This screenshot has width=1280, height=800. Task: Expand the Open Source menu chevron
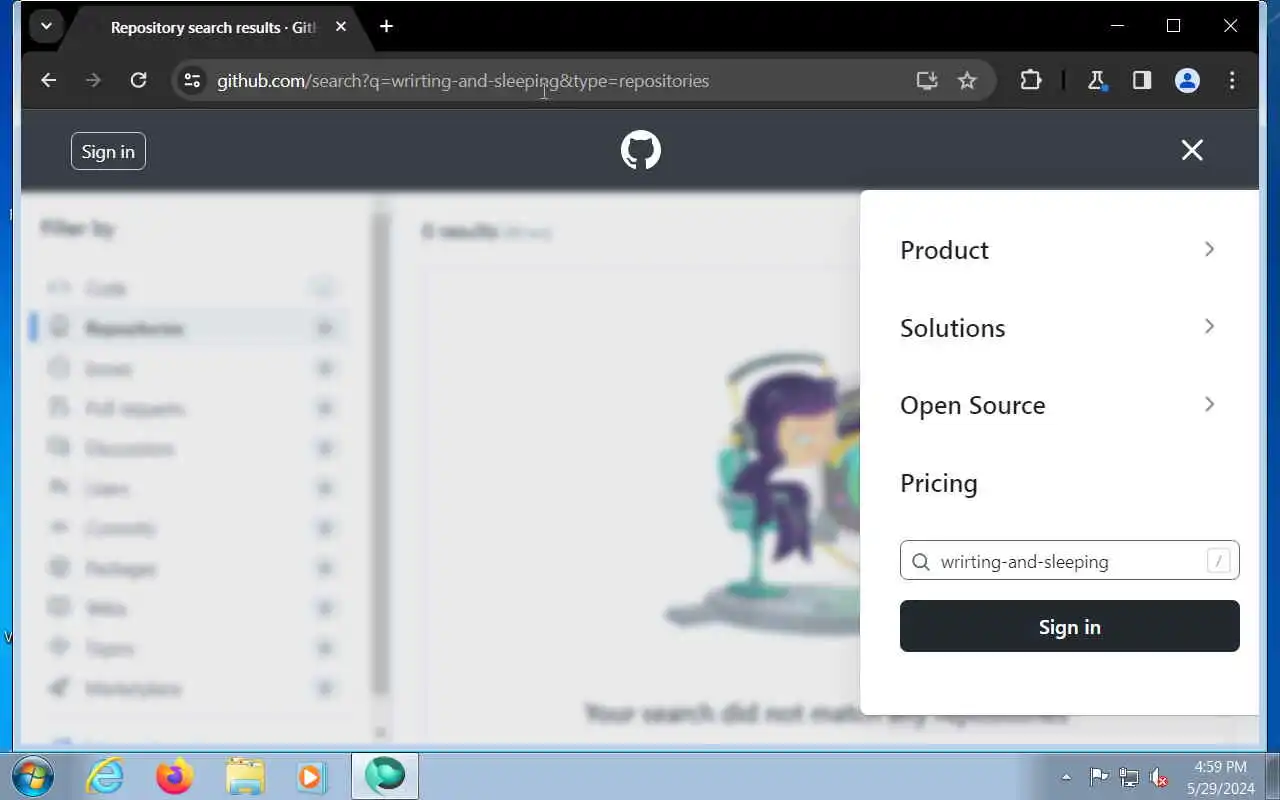1209,404
